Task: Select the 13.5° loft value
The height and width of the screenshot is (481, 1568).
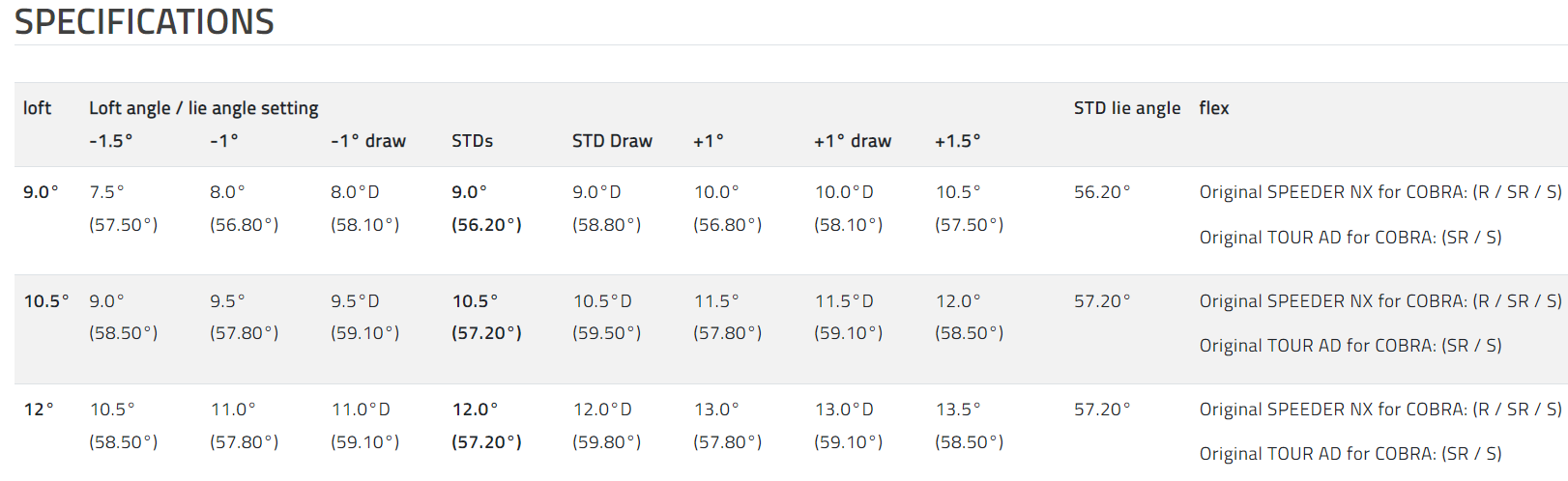Action: [x=958, y=410]
